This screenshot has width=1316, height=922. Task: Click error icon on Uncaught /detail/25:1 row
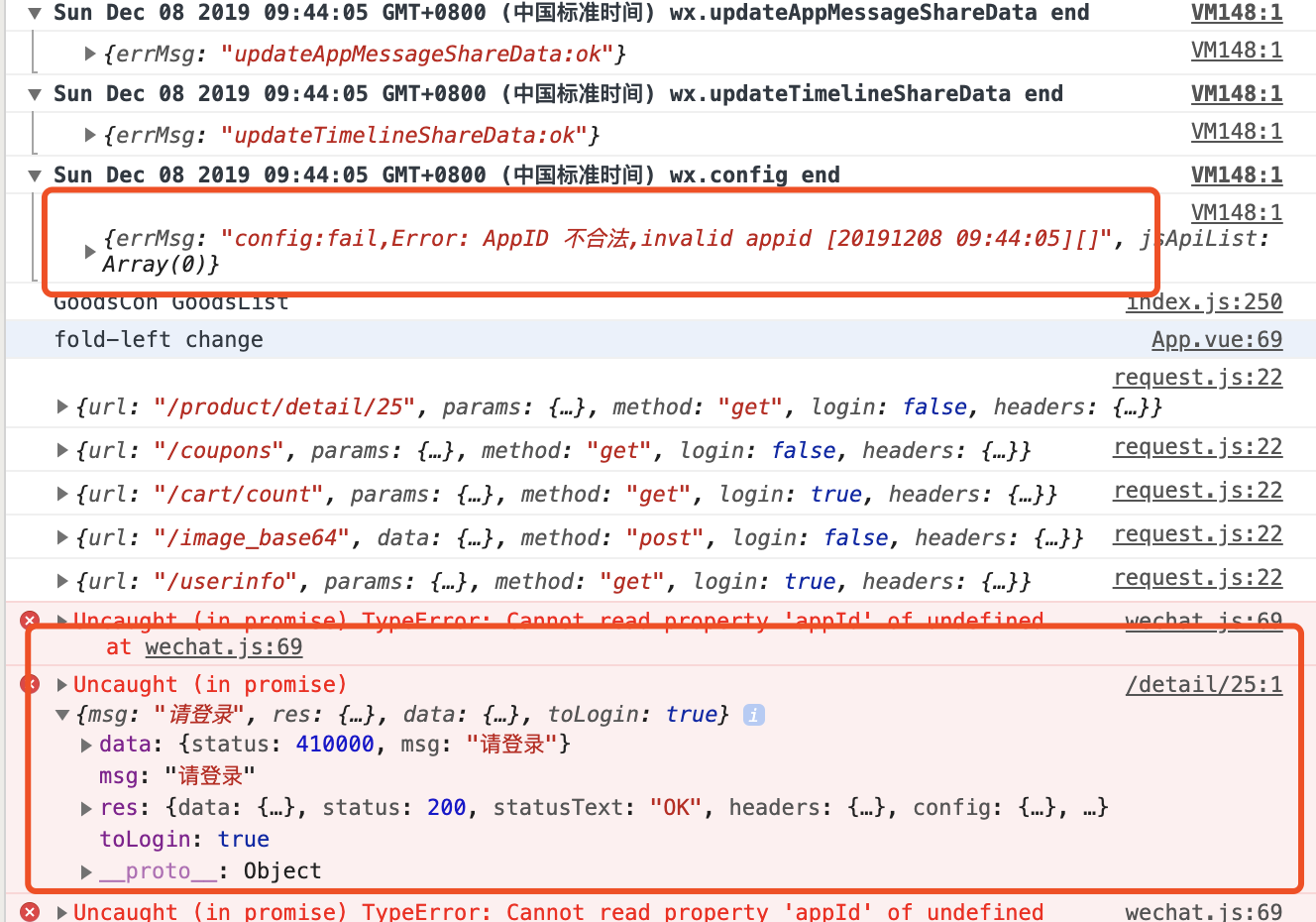(31, 684)
